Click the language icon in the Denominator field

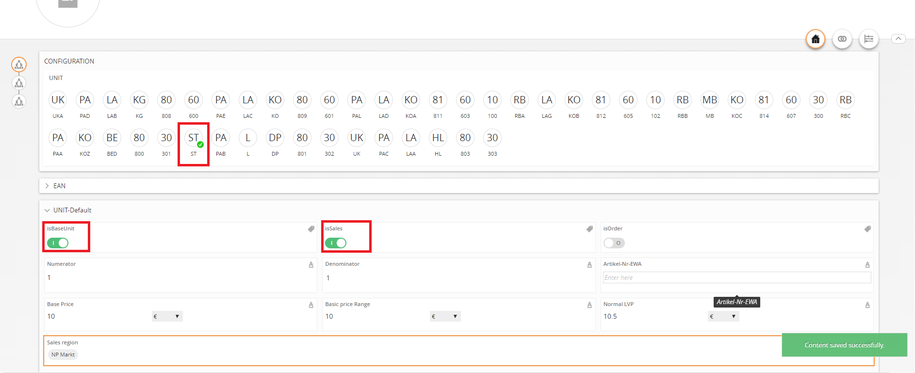click(589, 265)
